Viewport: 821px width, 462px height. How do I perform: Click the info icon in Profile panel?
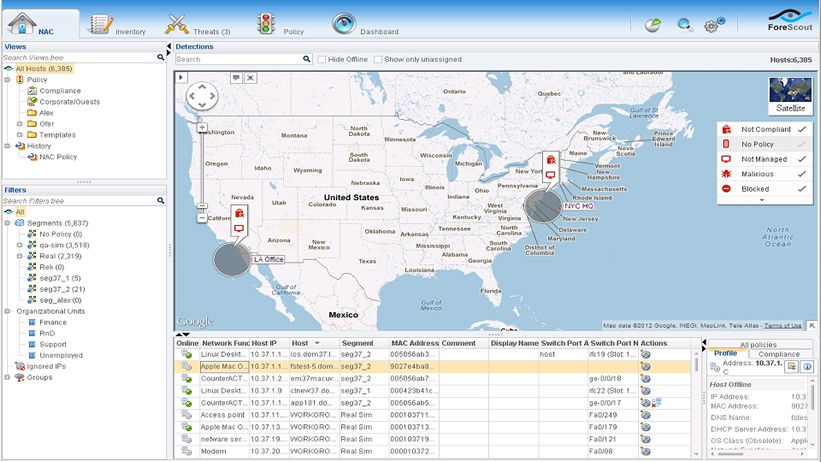point(806,367)
